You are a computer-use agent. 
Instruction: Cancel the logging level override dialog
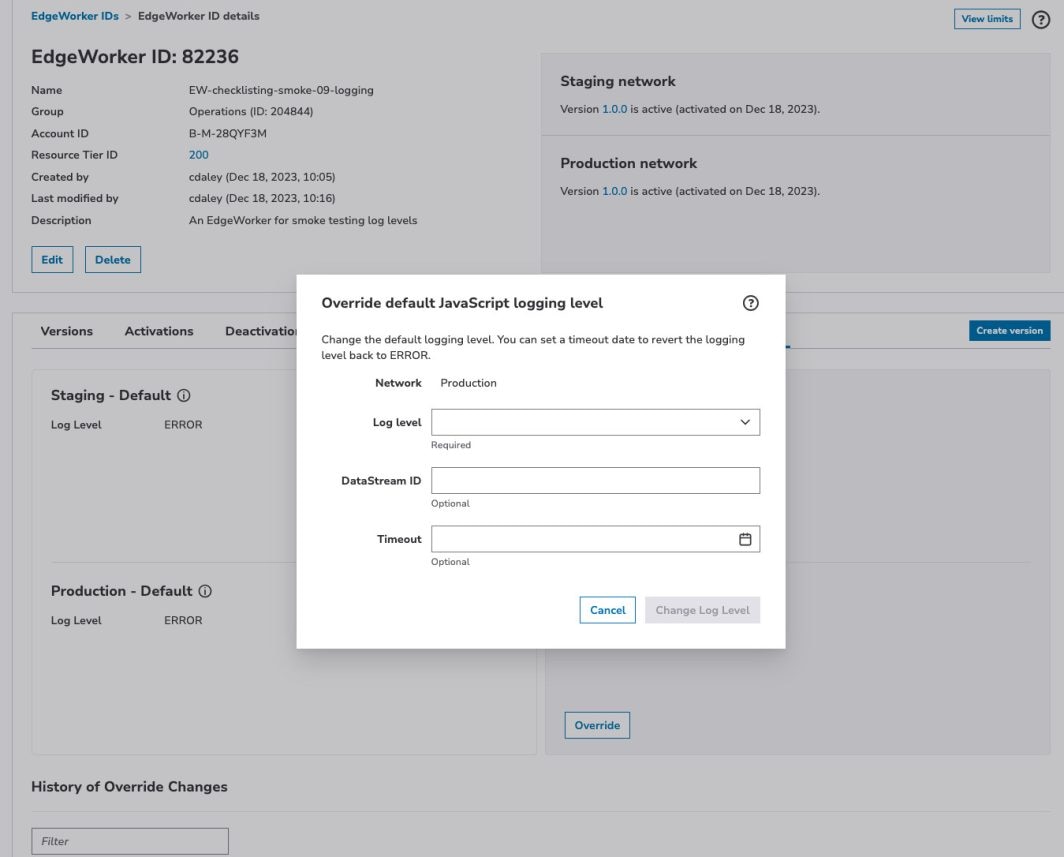[x=607, y=610]
